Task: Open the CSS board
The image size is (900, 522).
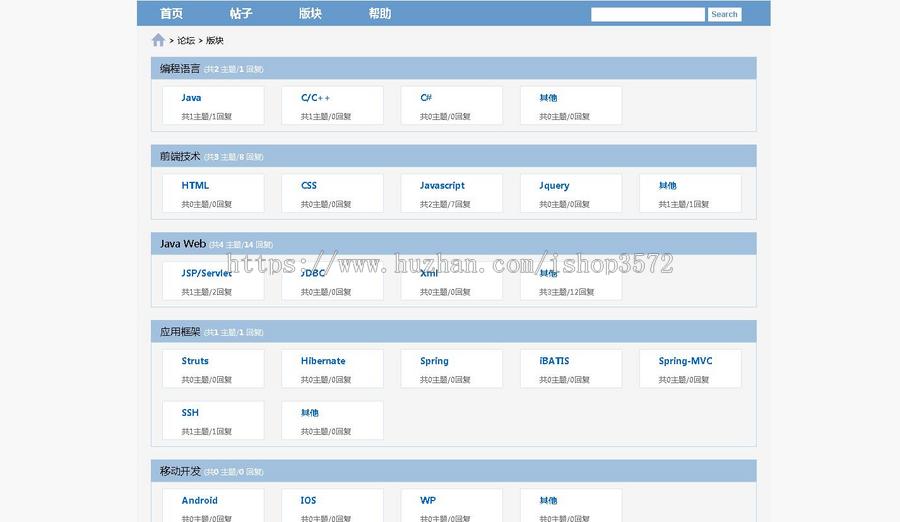Action: (x=309, y=185)
